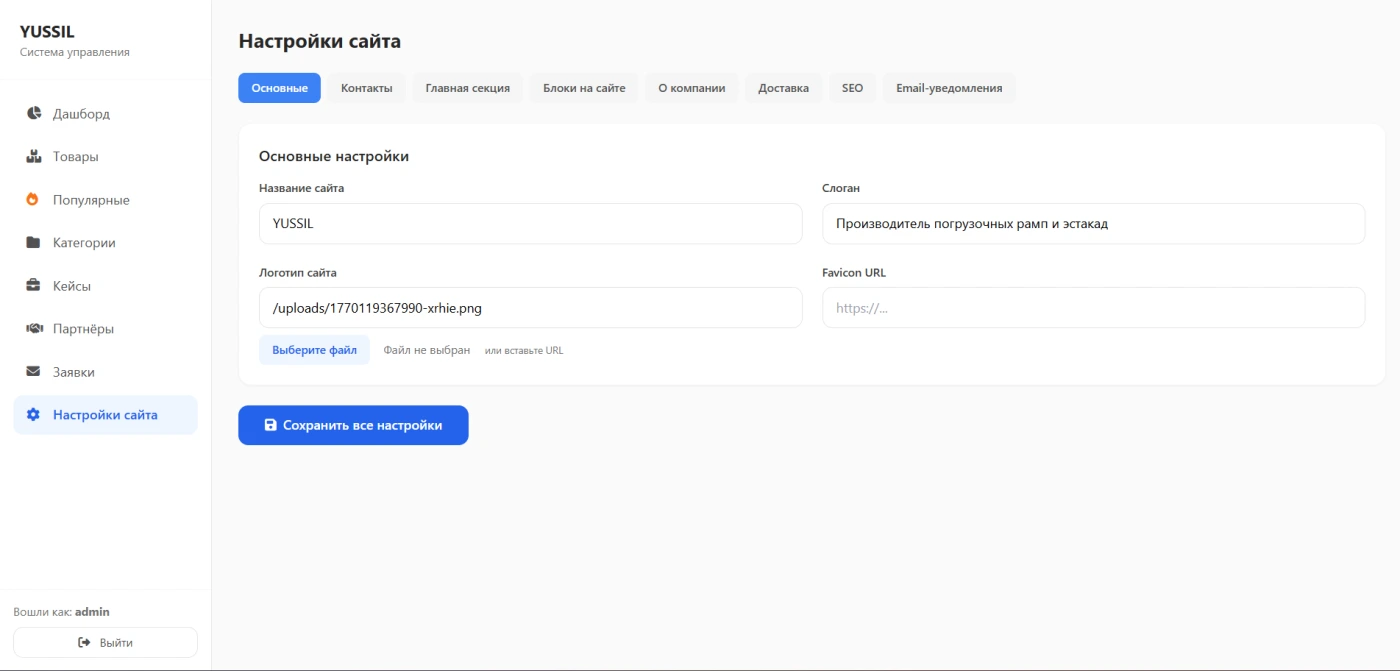Click the 'или вставьте URL' hint

(524, 351)
